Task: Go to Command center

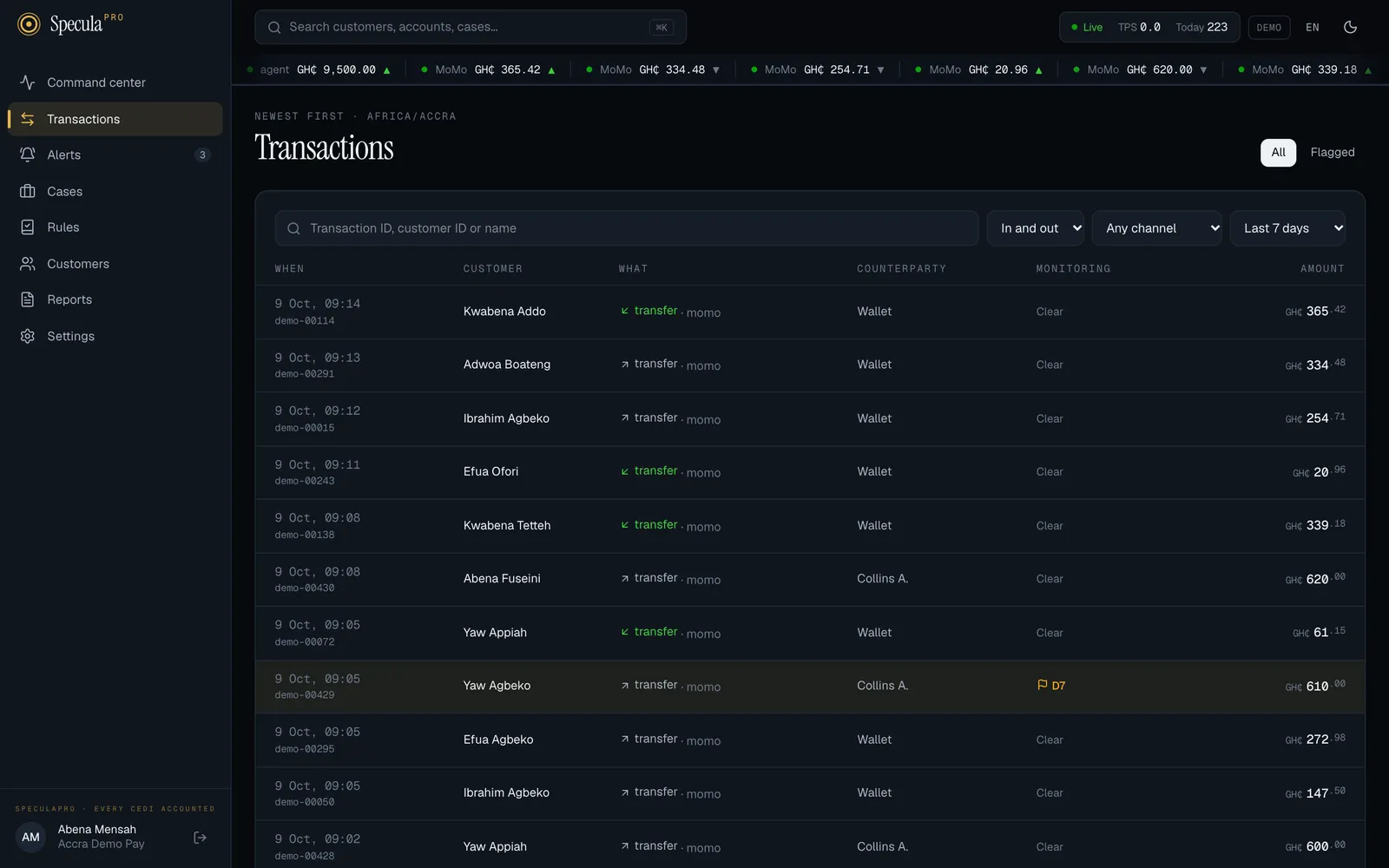Action: (115, 82)
